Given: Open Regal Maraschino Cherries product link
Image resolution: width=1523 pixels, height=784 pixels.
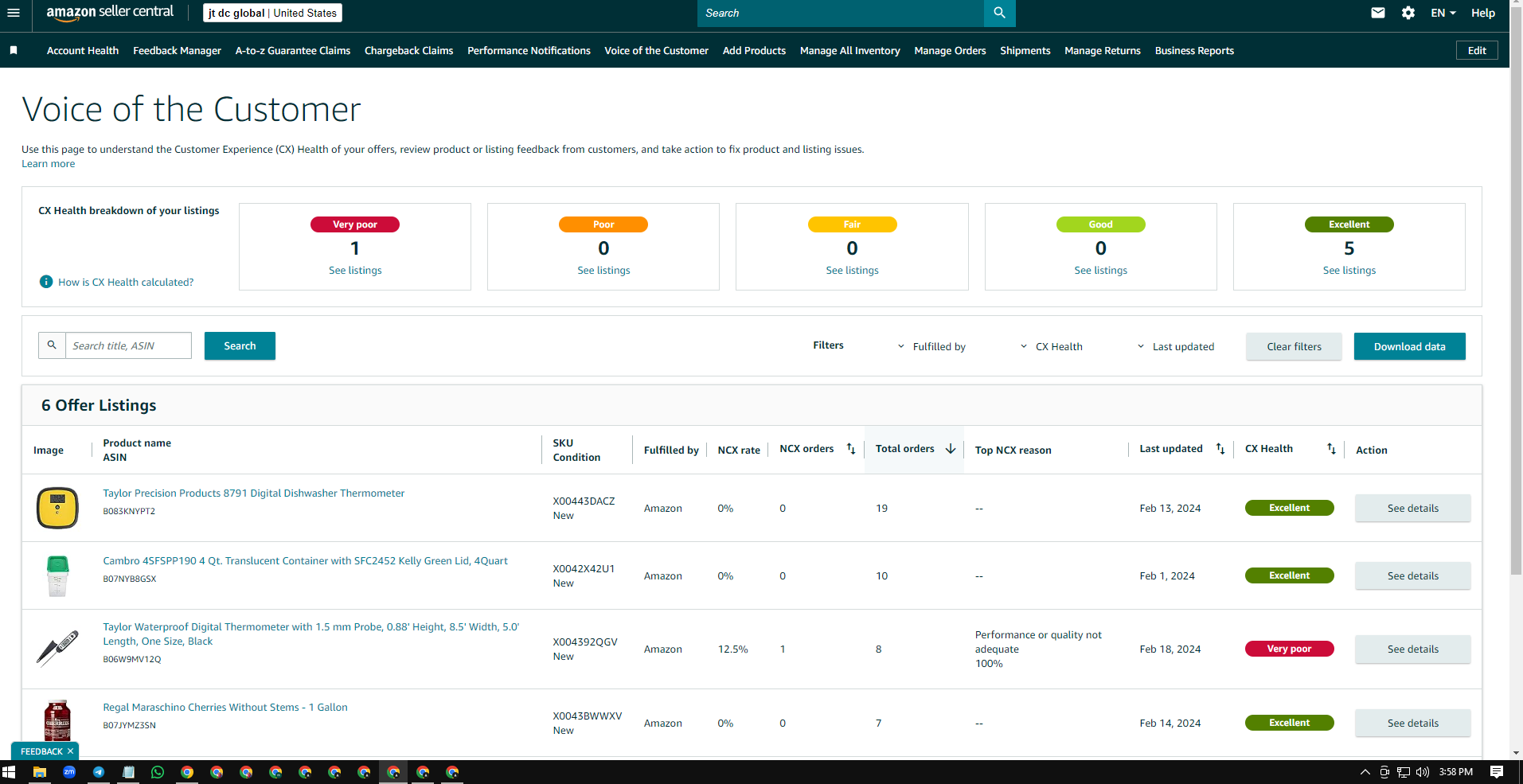Looking at the screenshot, I should 225,707.
